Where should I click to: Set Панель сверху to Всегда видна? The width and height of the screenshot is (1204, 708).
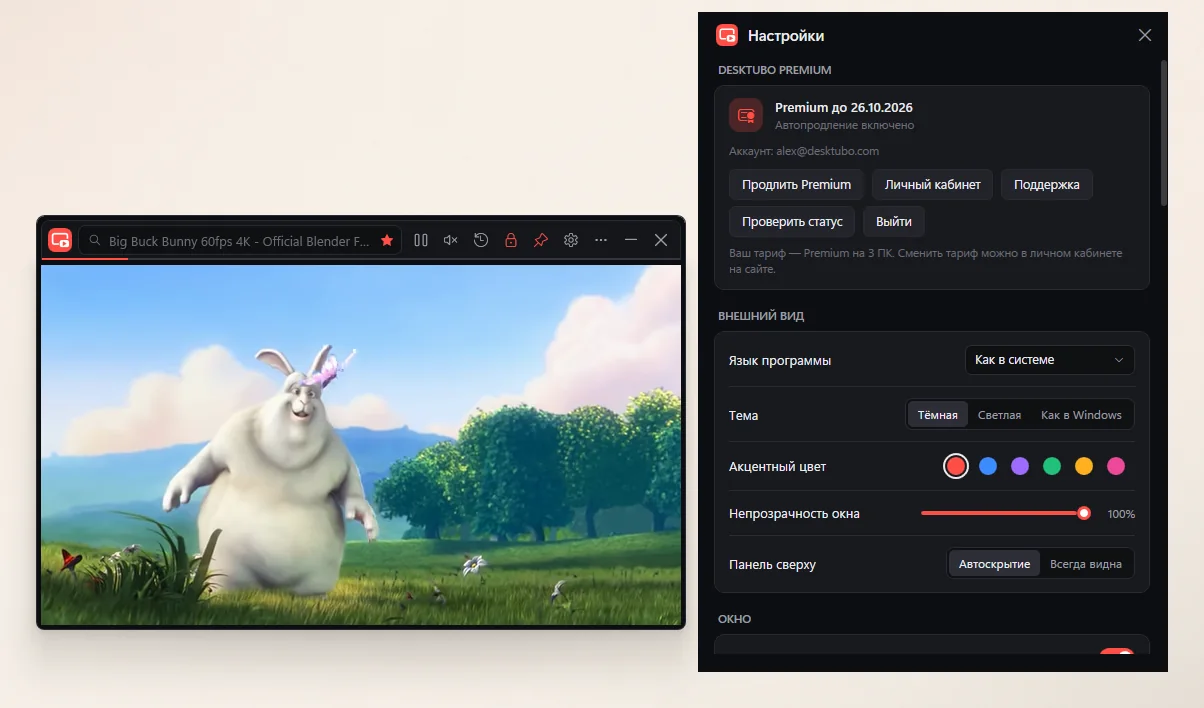pos(1086,564)
